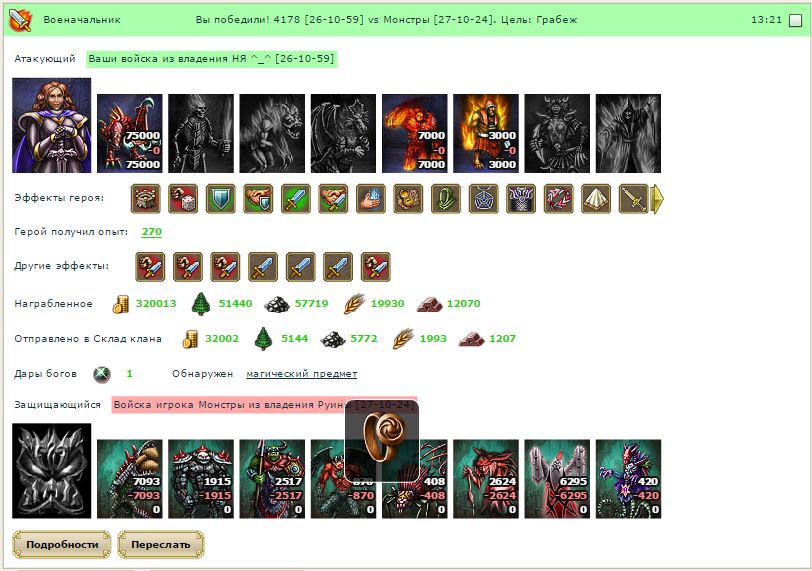Open the магический предмет link
Image resolution: width=812 pixels, height=571 pixels.
tap(301, 374)
